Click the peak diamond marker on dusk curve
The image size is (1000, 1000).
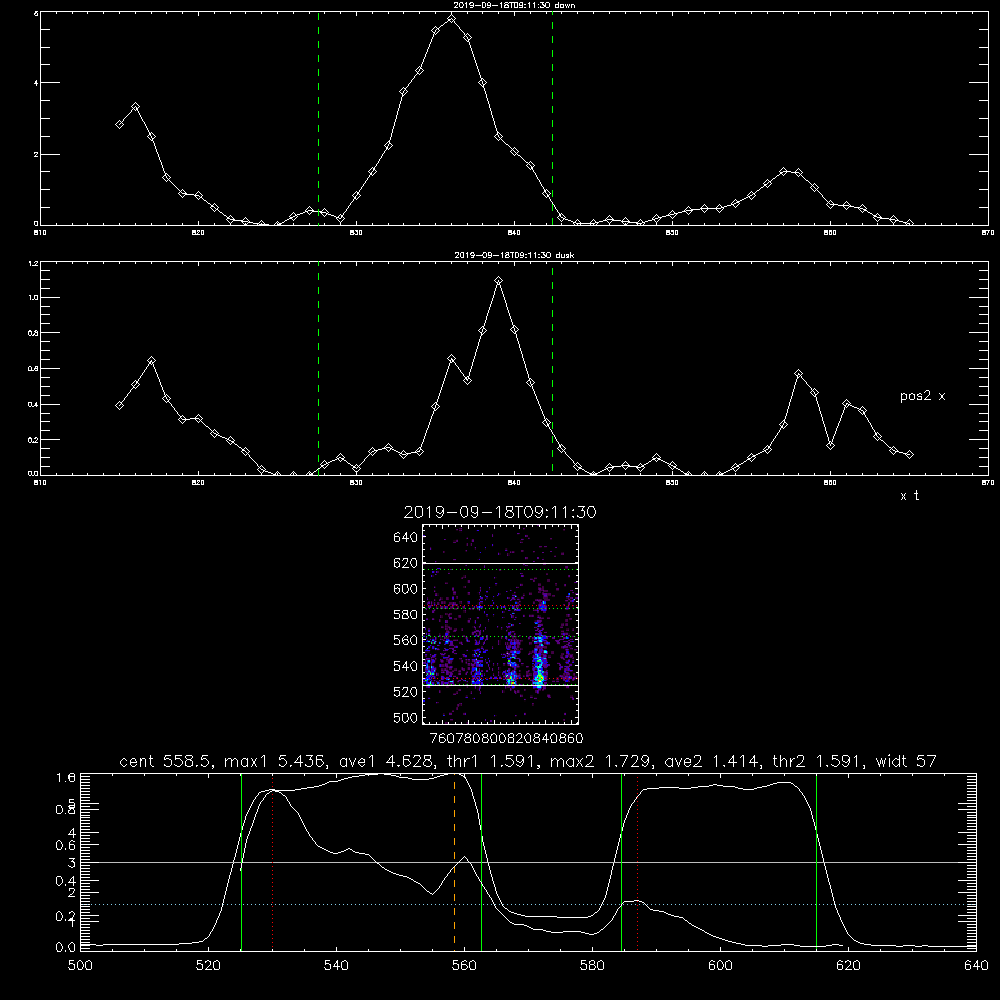[499, 281]
